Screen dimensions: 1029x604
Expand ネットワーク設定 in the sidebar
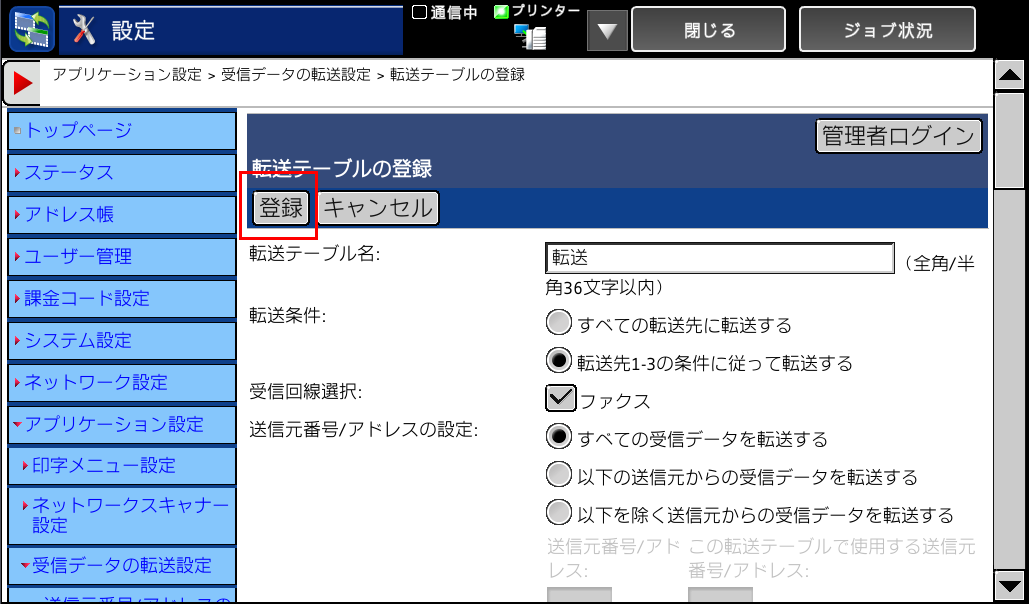click(x=122, y=382)
